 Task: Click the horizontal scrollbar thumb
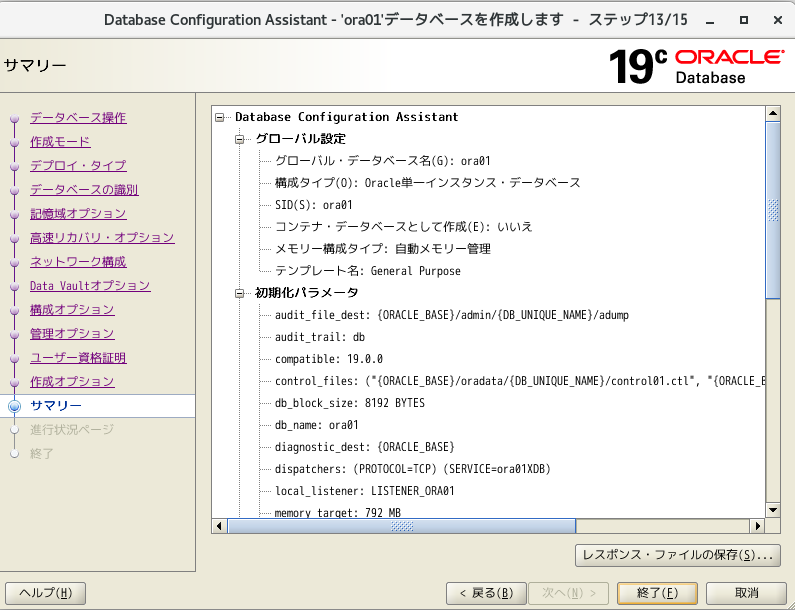pos(402,526)
